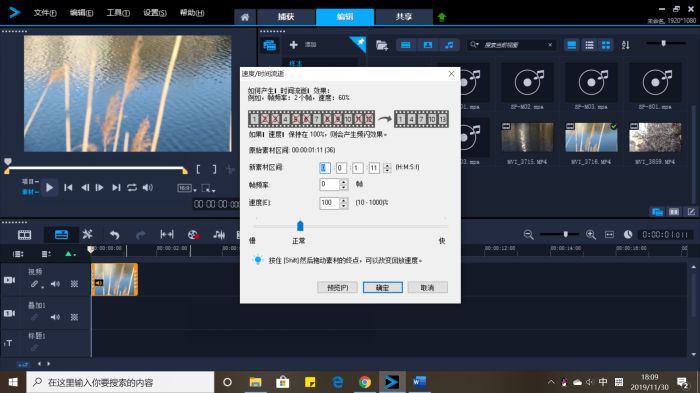Step to next frame in preview
The image size is (700, 393).
click(x=100, y=188)
